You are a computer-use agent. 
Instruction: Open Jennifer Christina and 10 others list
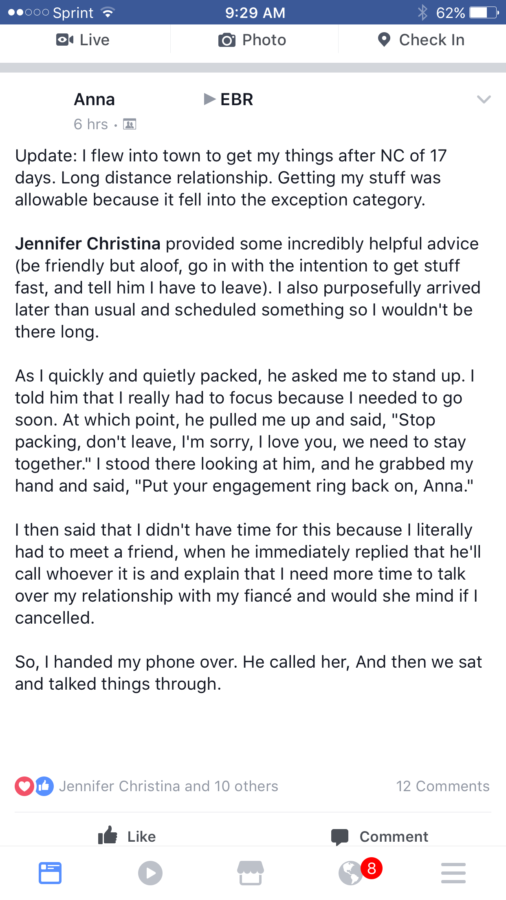pyautogui.click(x=169, y=786)
